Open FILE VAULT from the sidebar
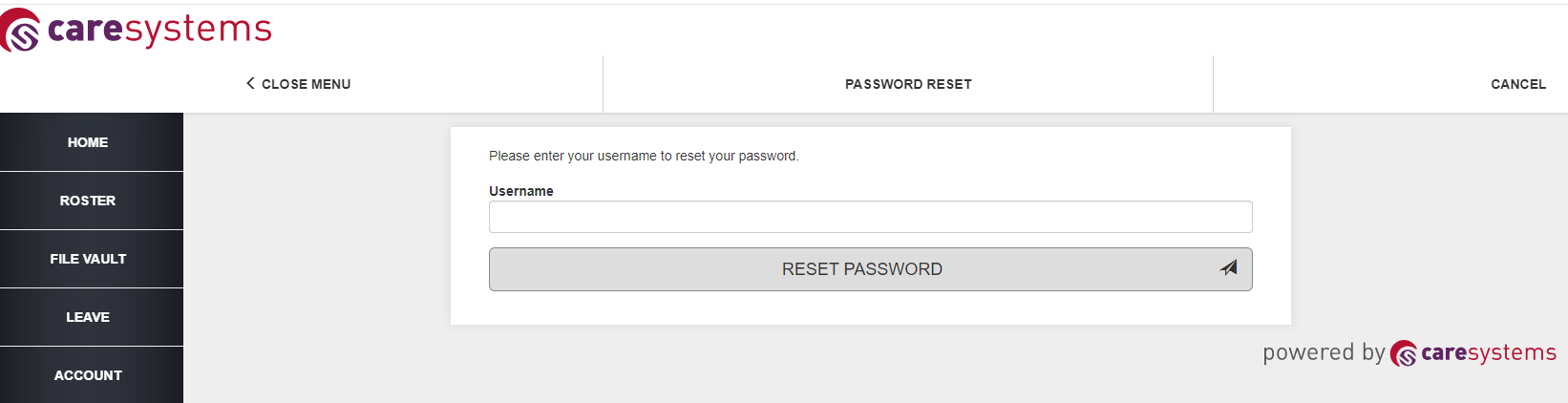Image resolution: width=1568 pixels, height=403 pixels. tap(88, 259)
